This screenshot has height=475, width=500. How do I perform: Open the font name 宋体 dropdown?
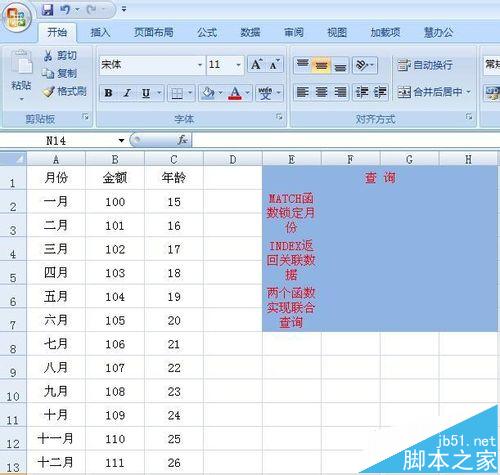click(x=200, y=64)
